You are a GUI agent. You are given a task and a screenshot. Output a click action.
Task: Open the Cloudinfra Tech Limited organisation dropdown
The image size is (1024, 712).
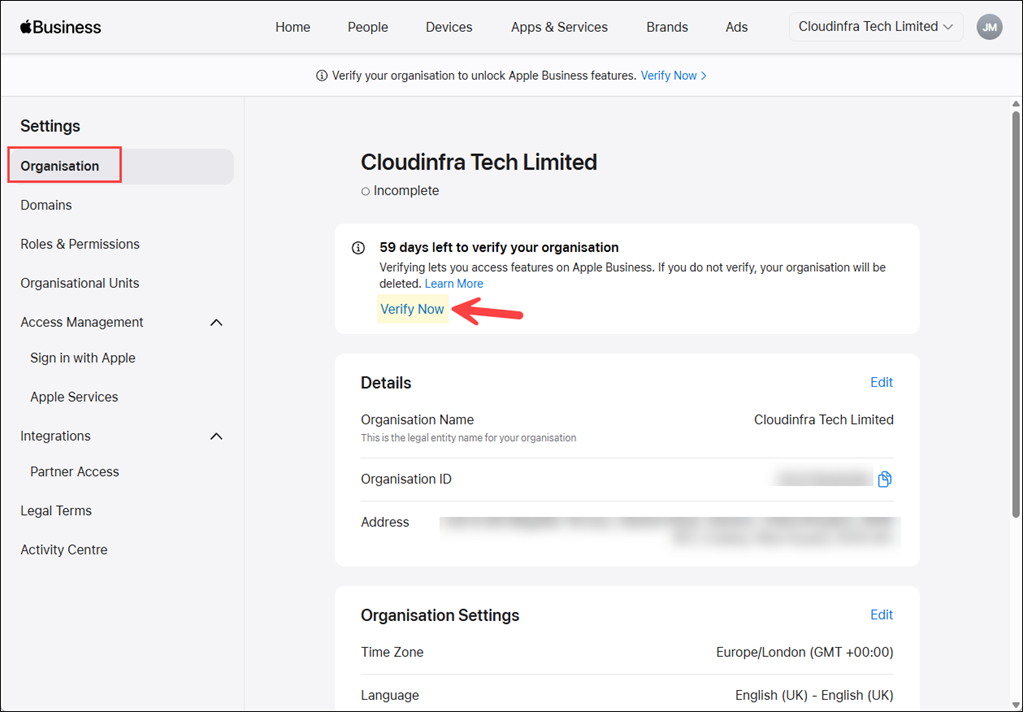tap(875, 27)
